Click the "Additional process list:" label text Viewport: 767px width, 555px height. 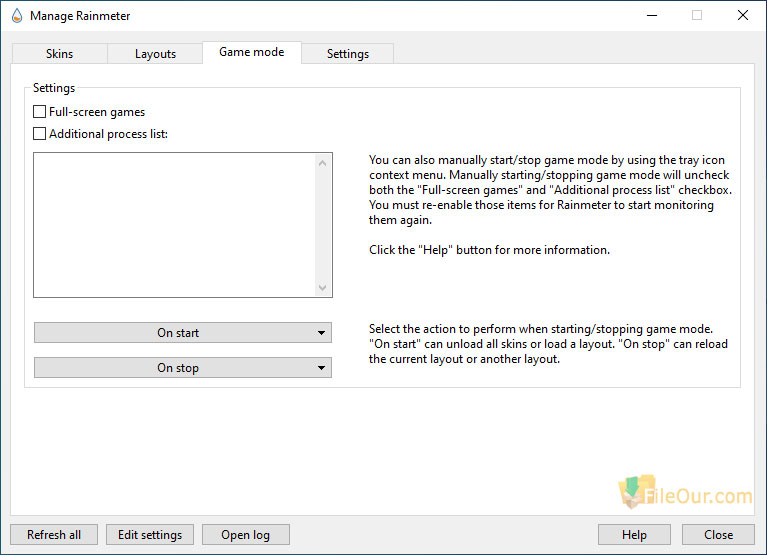click(x=108, y=134)
